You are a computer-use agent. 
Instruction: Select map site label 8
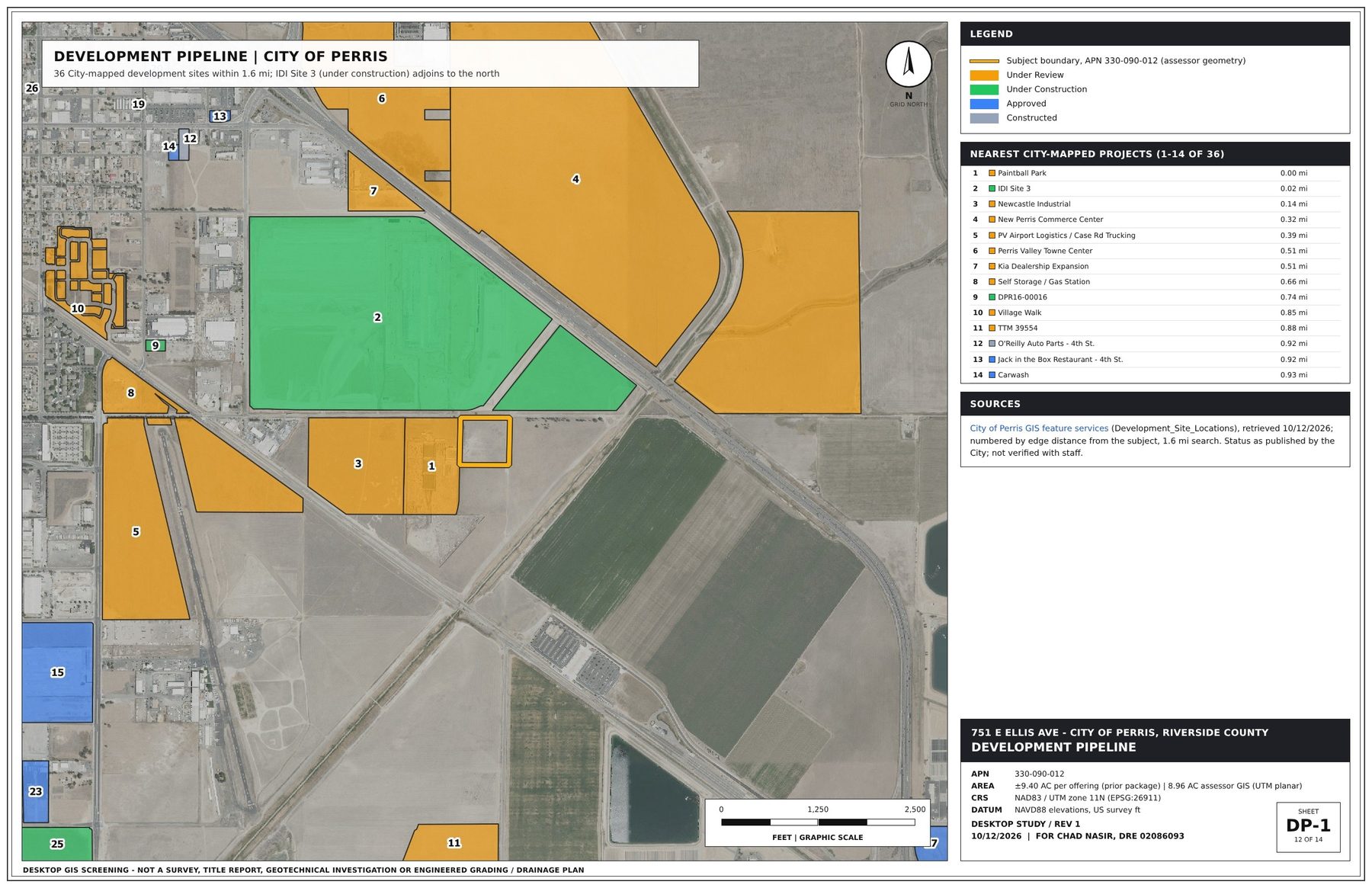click(x=130, y=393)
